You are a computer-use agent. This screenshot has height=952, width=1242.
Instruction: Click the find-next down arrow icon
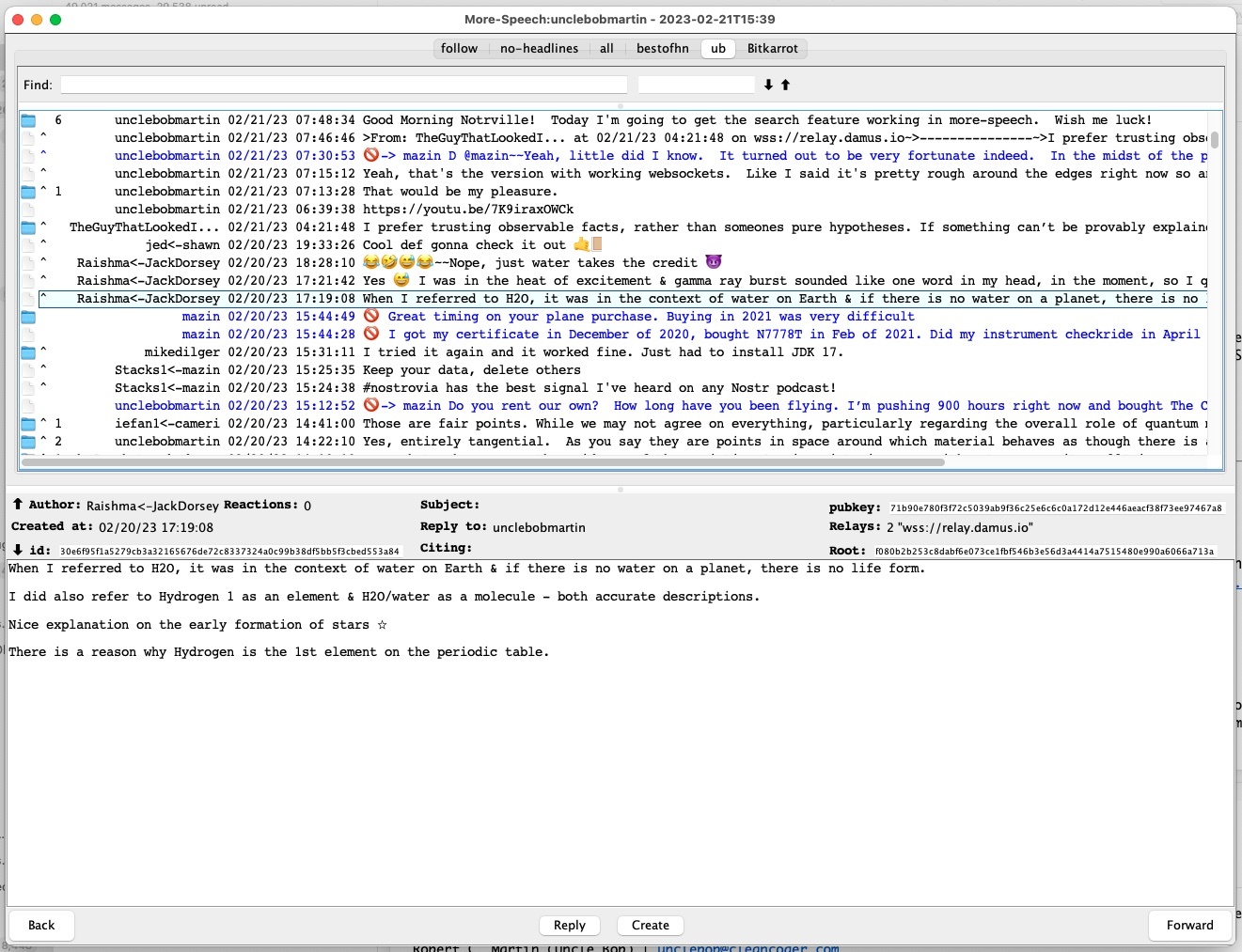tap(768, 85)
